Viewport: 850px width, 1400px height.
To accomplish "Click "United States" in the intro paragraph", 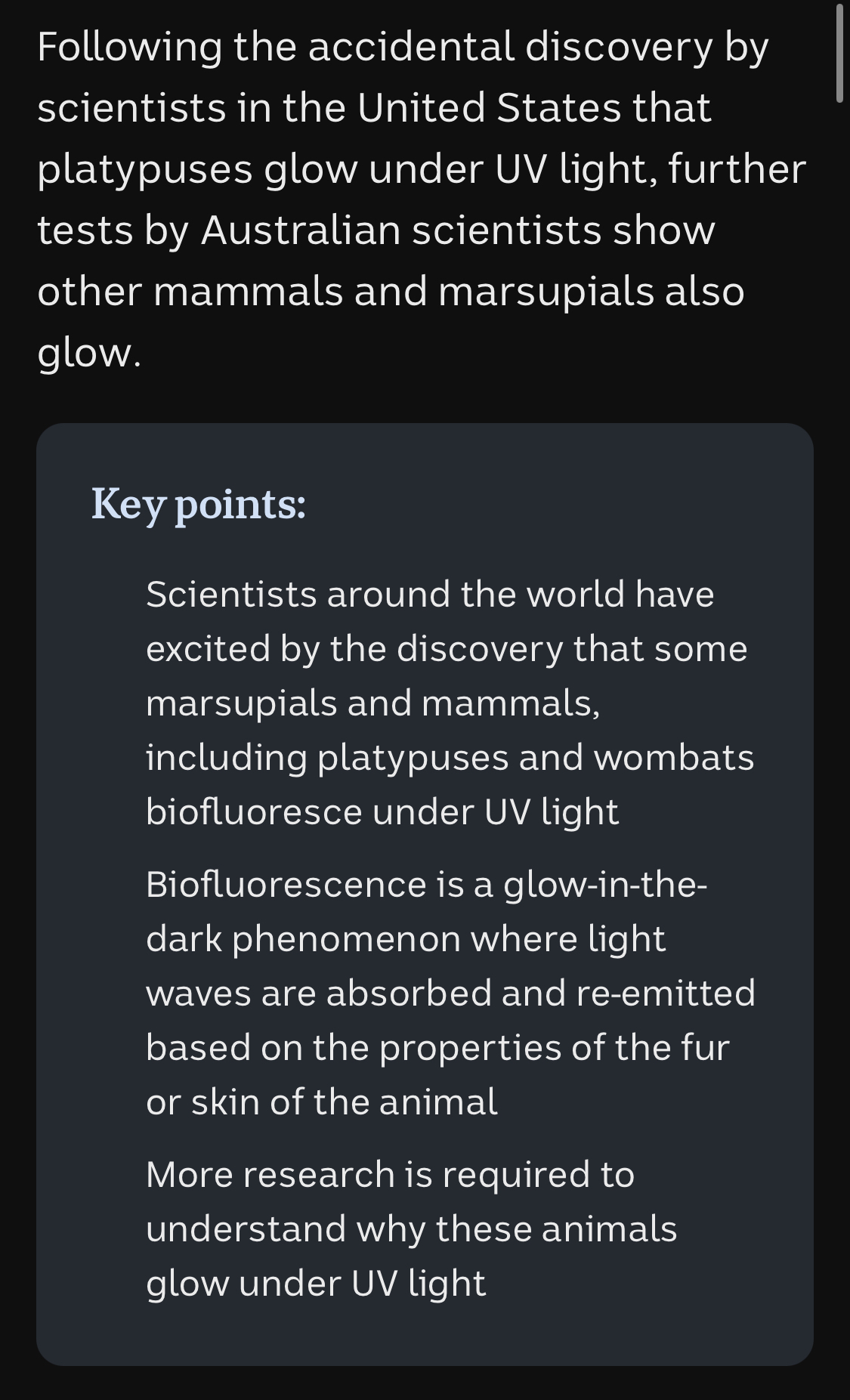I will (486, 108).
